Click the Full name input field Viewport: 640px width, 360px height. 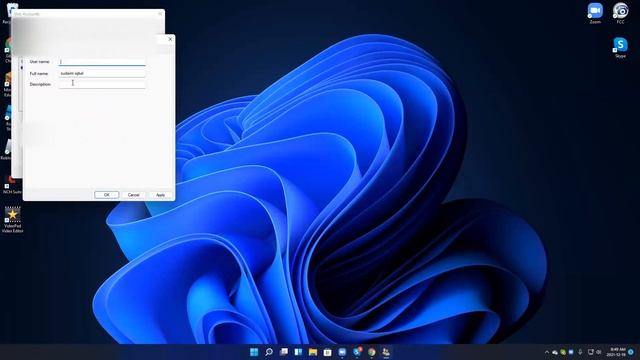[102, 73]
